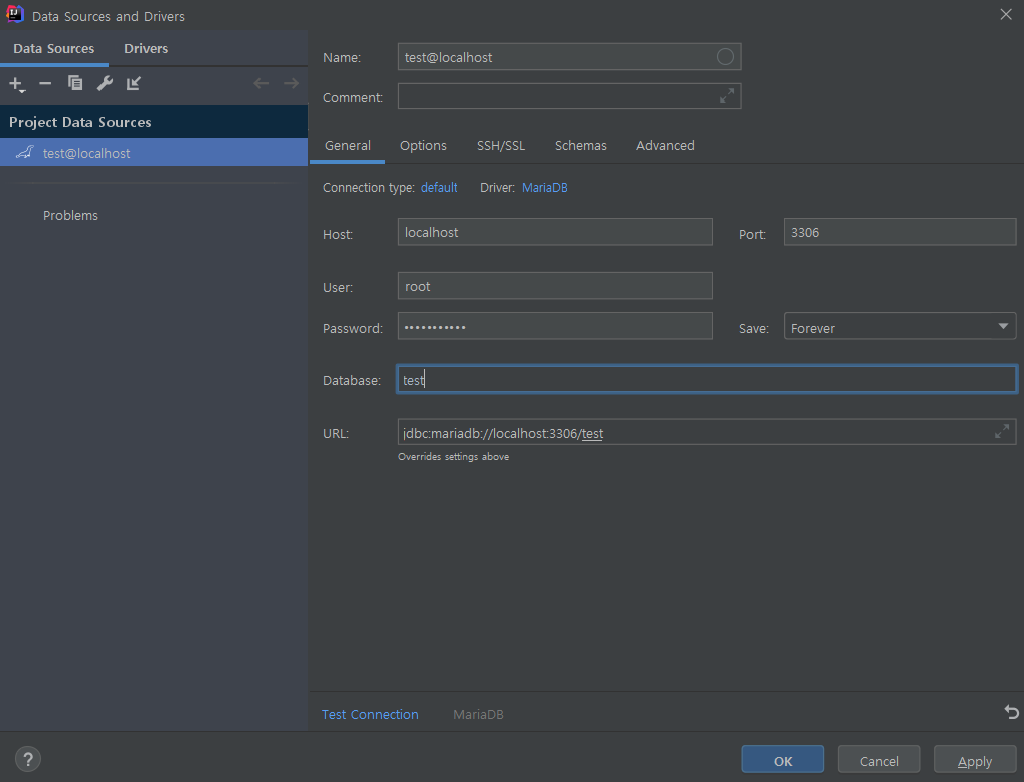Open the Save duration dropdown
This screenshot has width=1024, height=782.
1003,326
